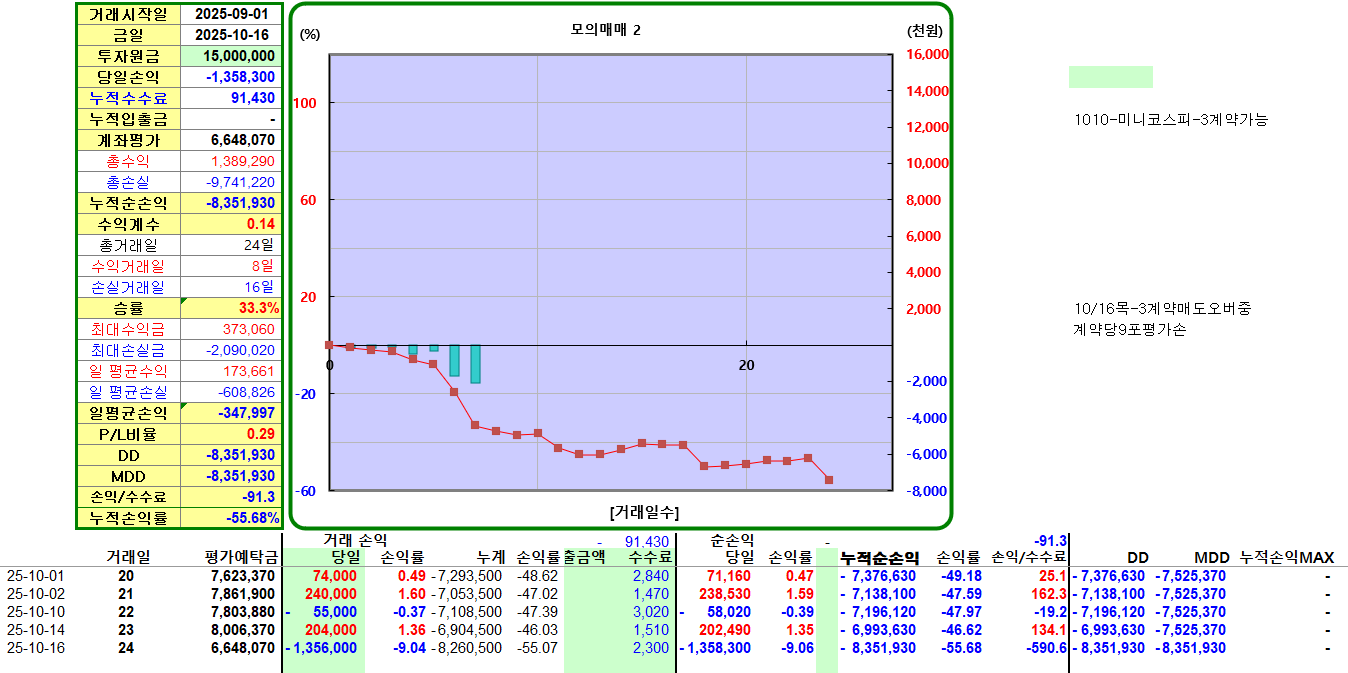Click the 수수료 cell 3,020

651,612
